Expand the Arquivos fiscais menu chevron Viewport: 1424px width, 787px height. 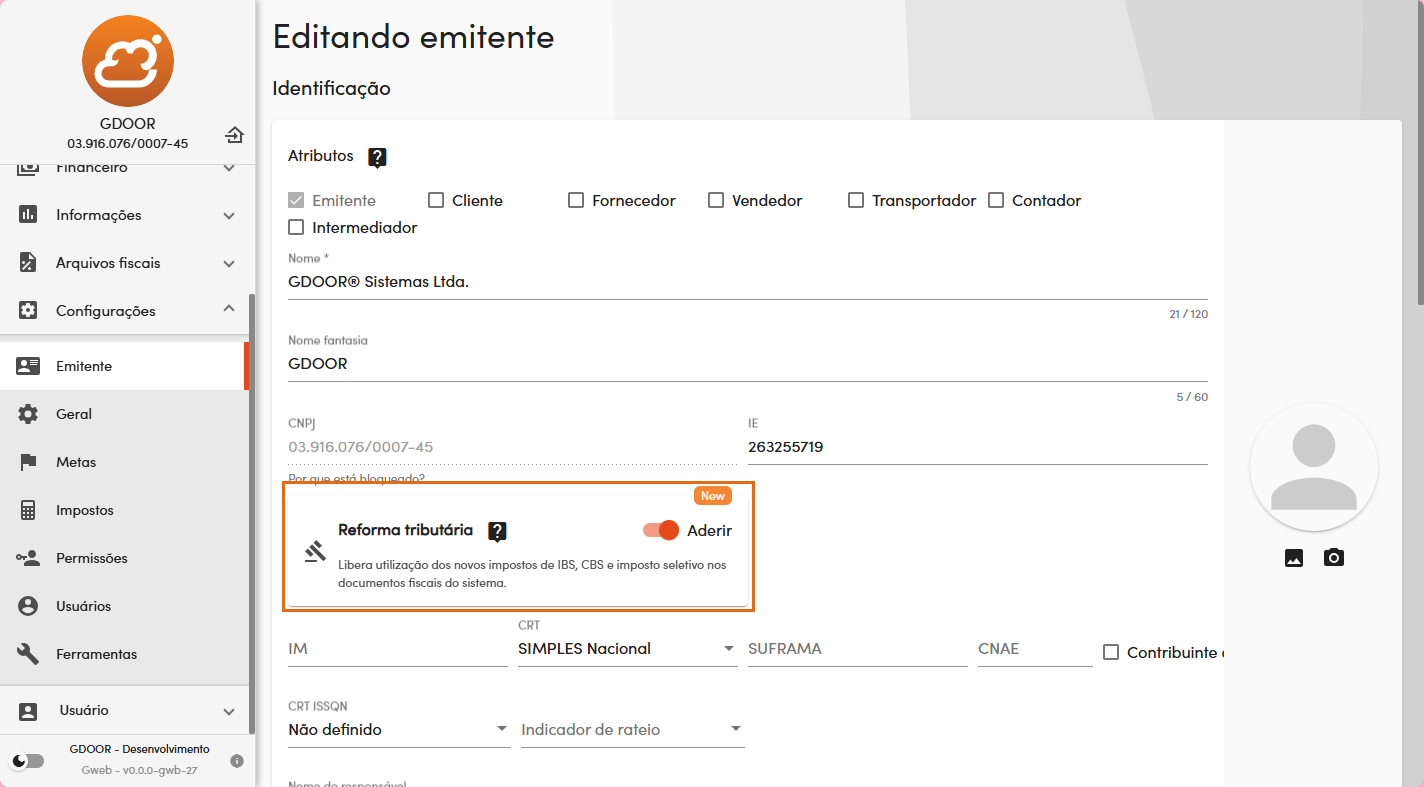click(x=229, y=264)
